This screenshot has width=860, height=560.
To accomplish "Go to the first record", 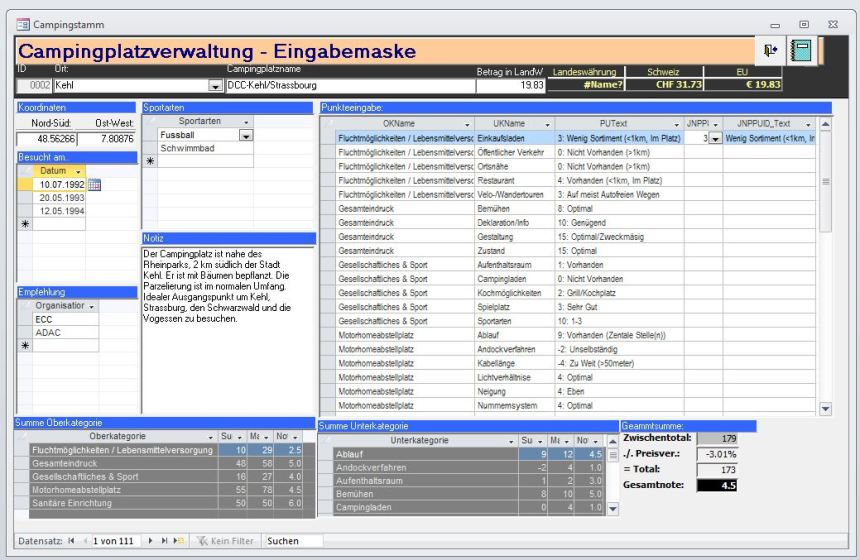I will [71, 540].
